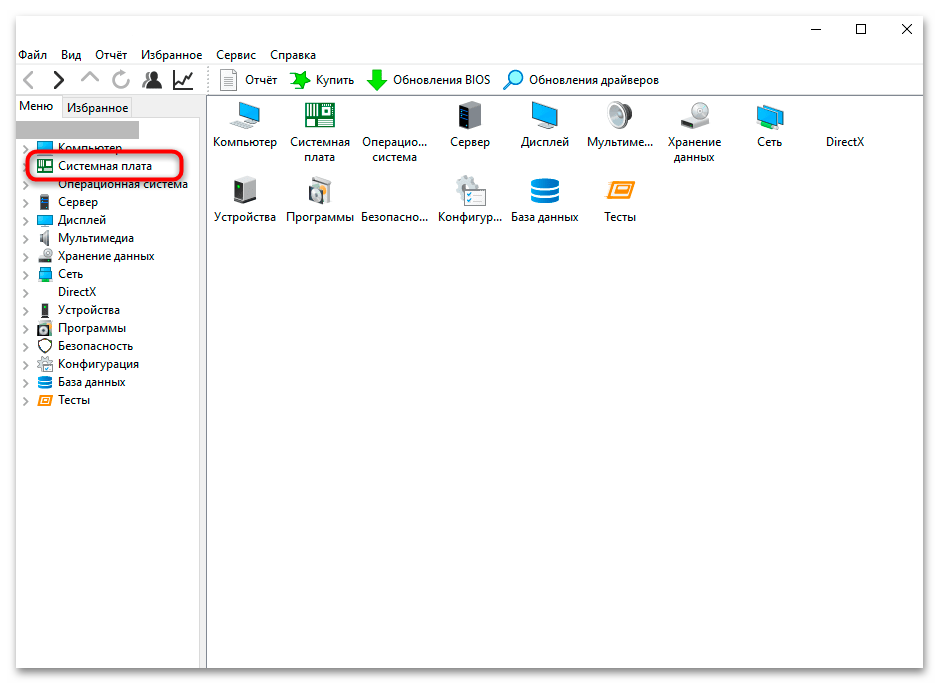
Task: Go forward with the right arrow button
Action: click(58, 80)
